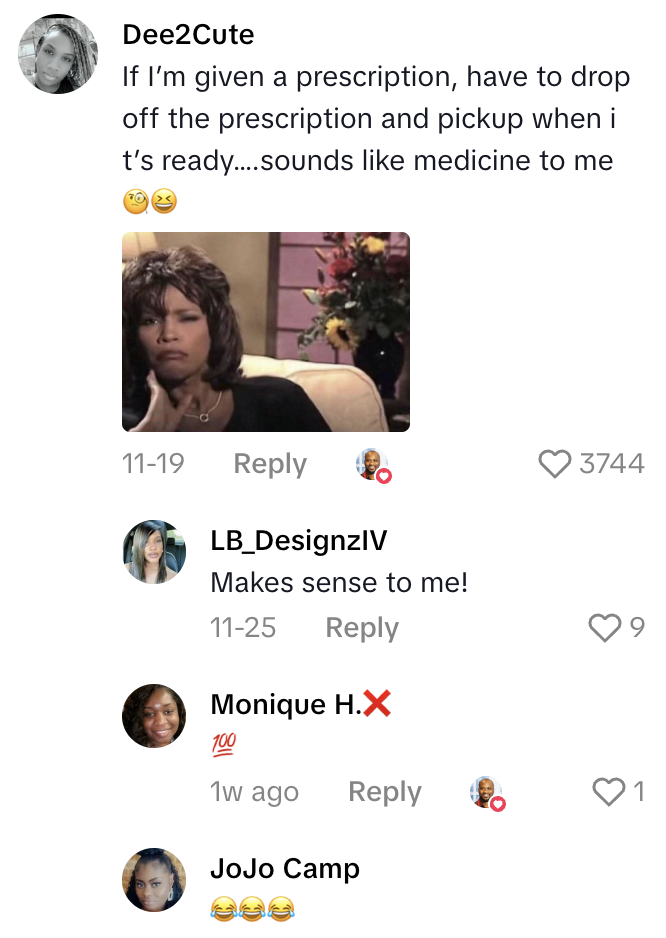Like Dee2Cute's comment with the heart
Viewport: 666px width, 938px height.
click(554, 464)
